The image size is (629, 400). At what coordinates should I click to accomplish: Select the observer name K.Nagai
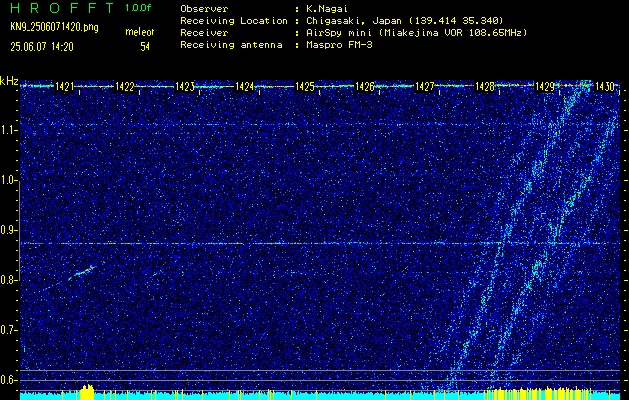click(x=327, y=8)
